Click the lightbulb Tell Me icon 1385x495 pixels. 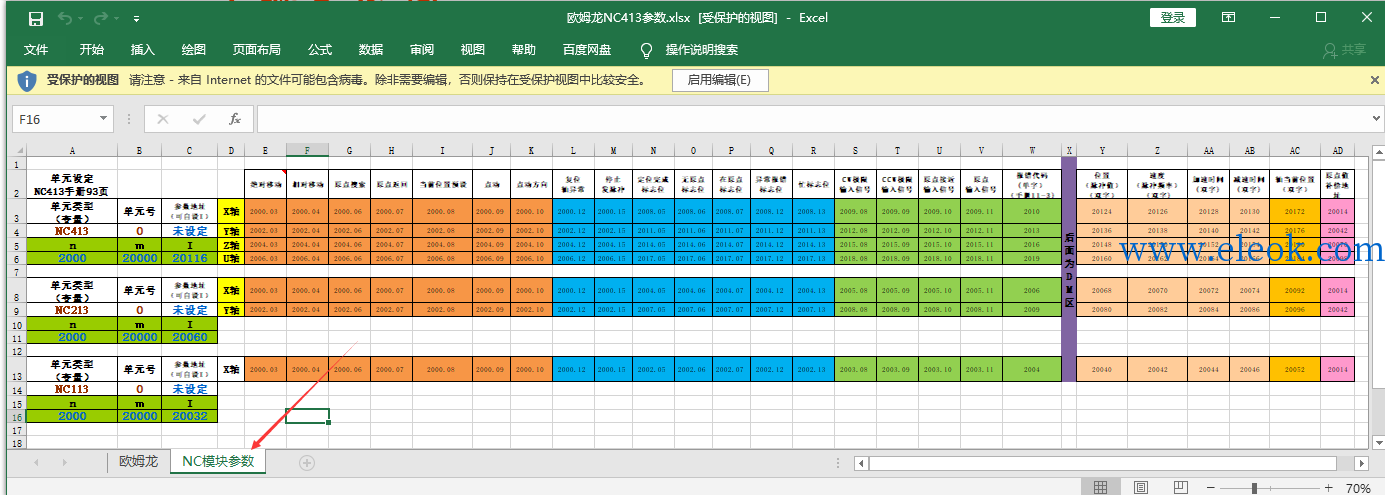pyautogui.click(x=646, y=50)
